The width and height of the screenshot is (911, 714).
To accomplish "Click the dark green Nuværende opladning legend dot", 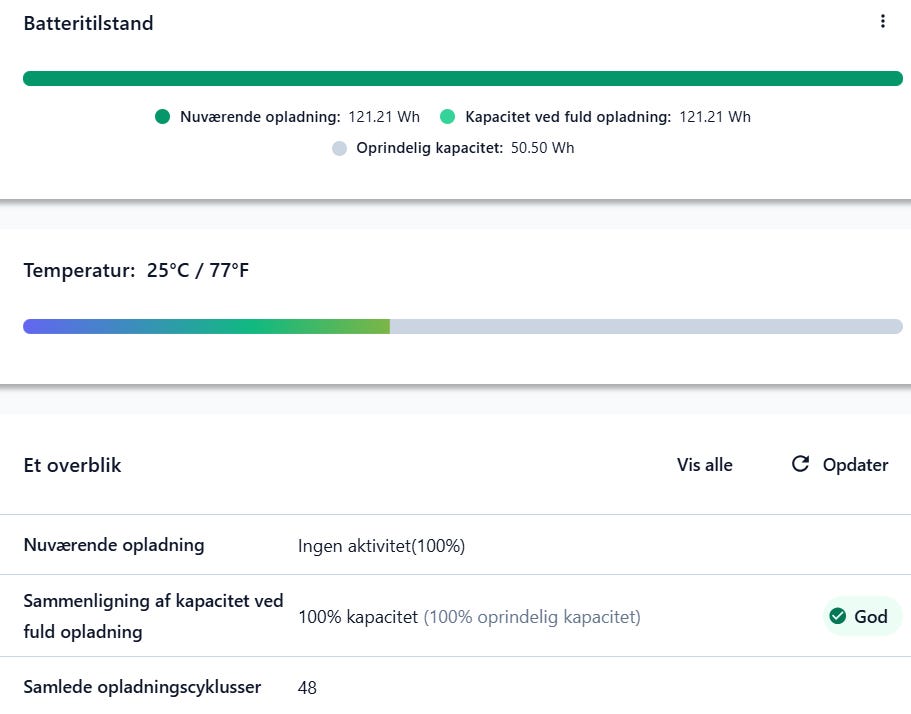I will 163,117.
